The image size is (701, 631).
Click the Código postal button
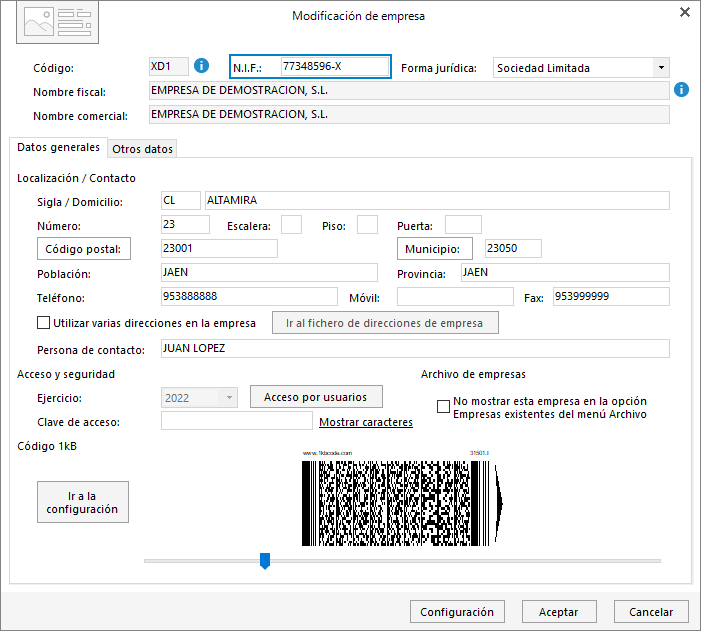point(84,249)
